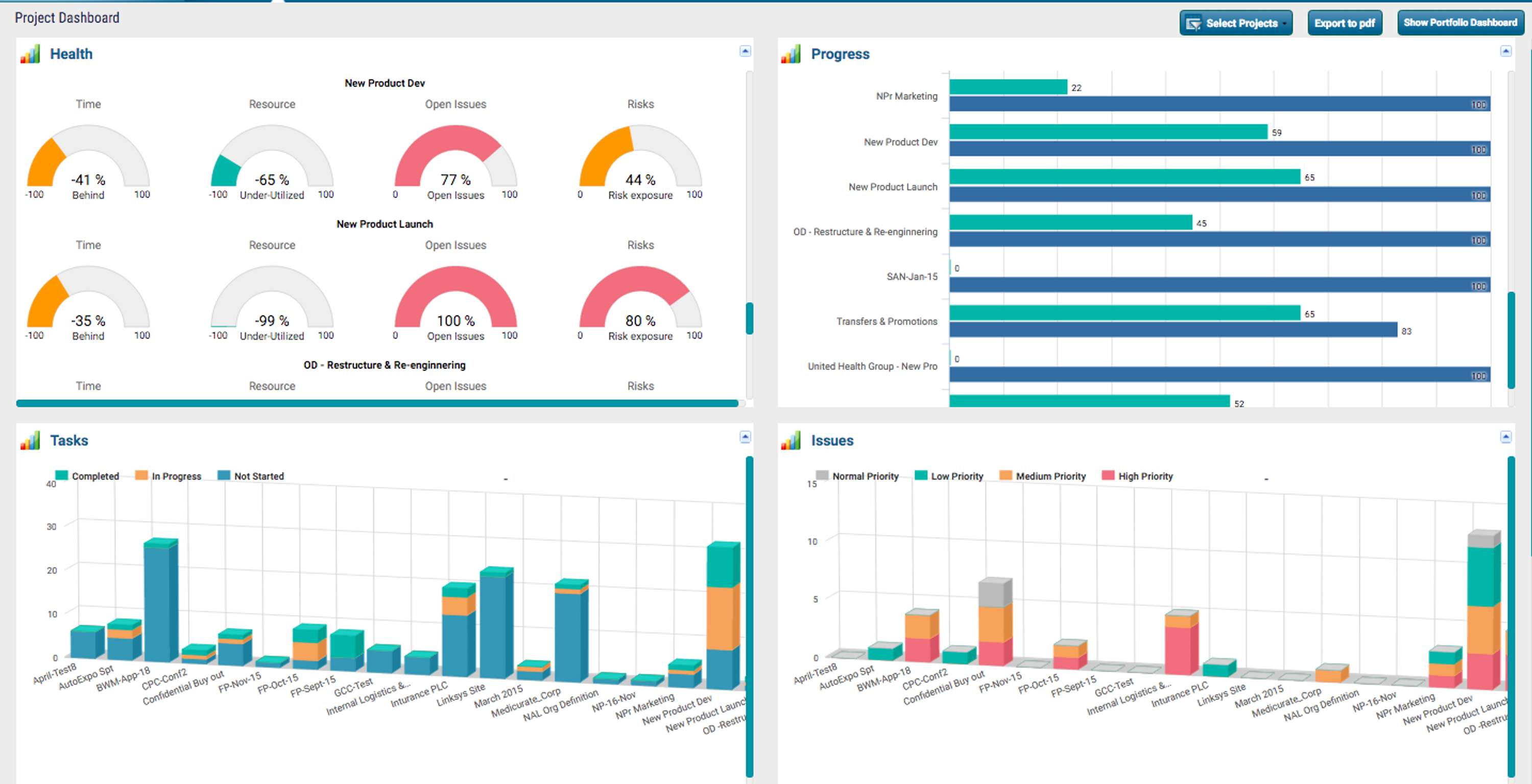
Task: Click New Product Launch Open Issues gauge 100 %
Action: click(456, 297)
